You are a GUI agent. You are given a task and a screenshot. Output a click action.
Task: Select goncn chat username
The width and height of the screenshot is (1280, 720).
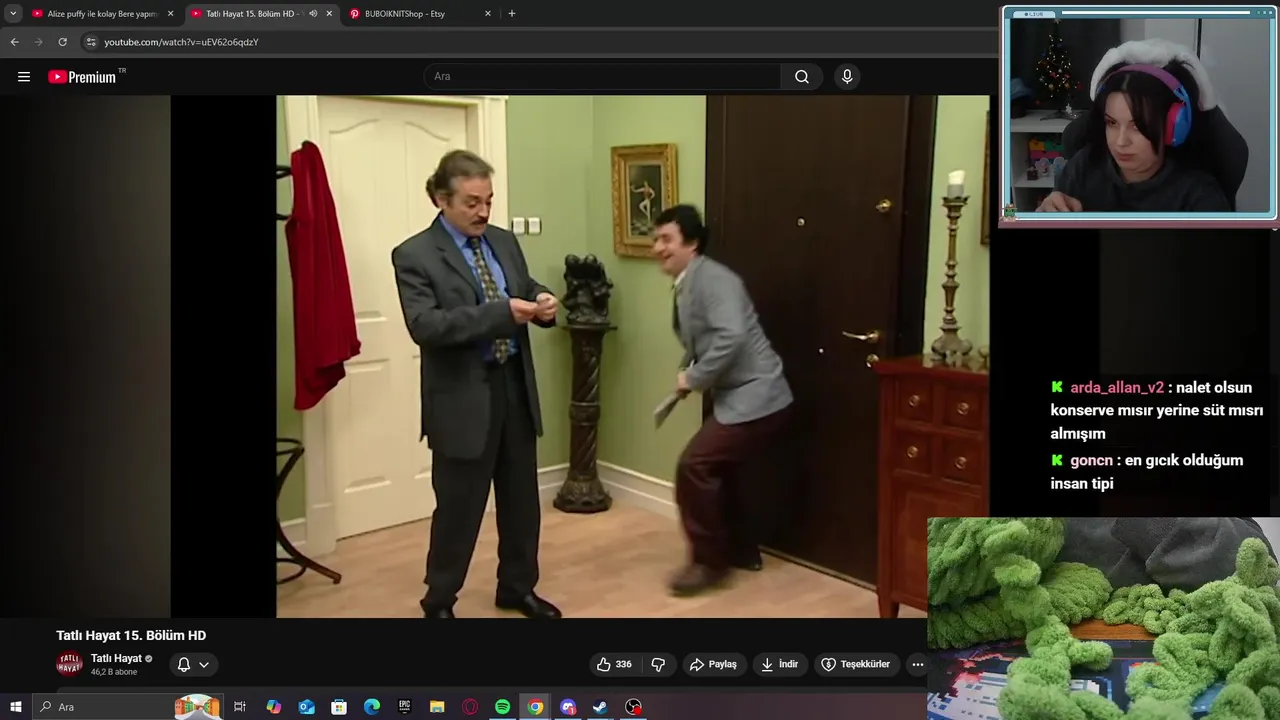(1091, 461)
